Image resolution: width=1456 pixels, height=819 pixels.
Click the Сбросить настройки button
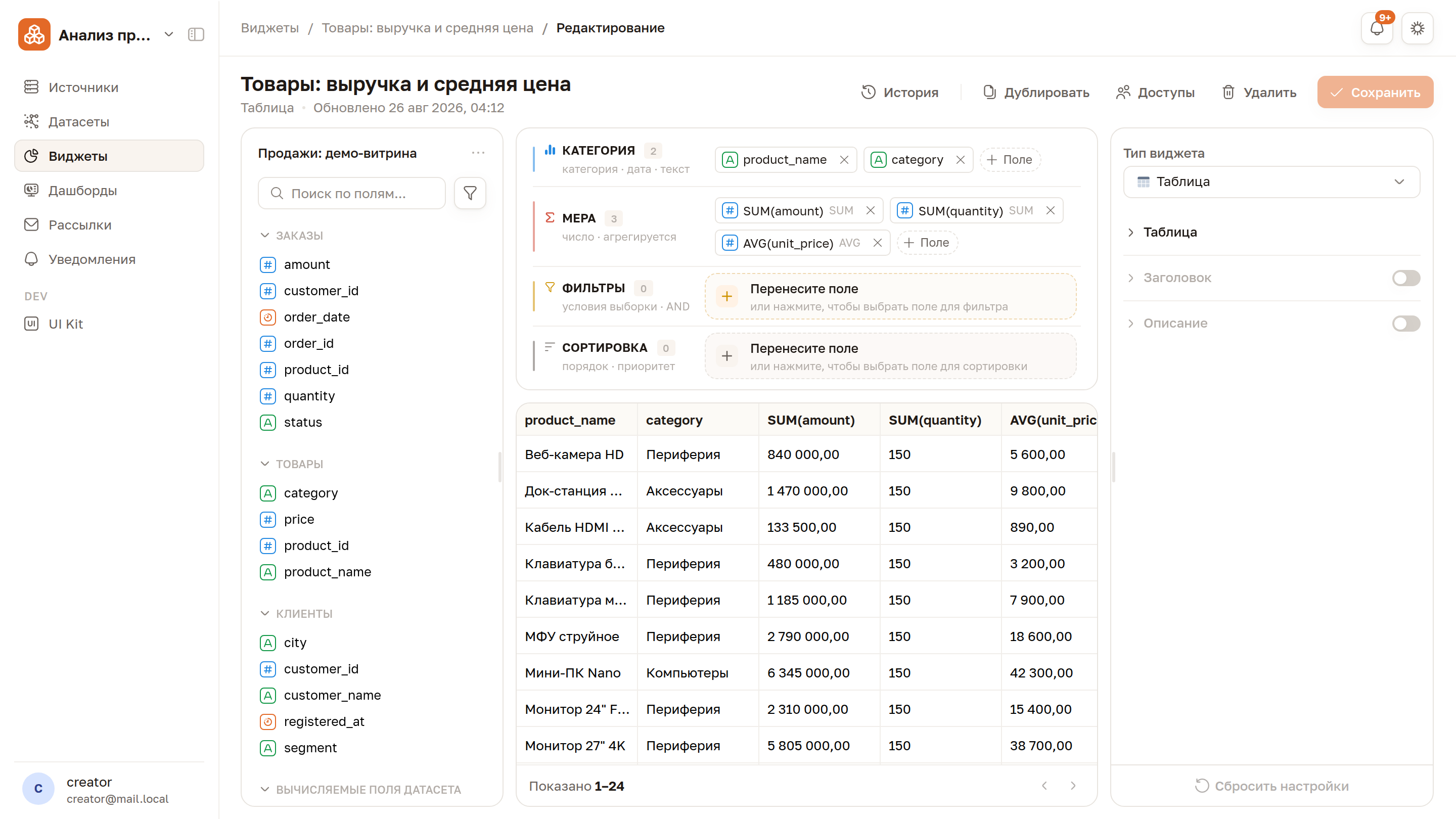click(x=1271, y=786)
